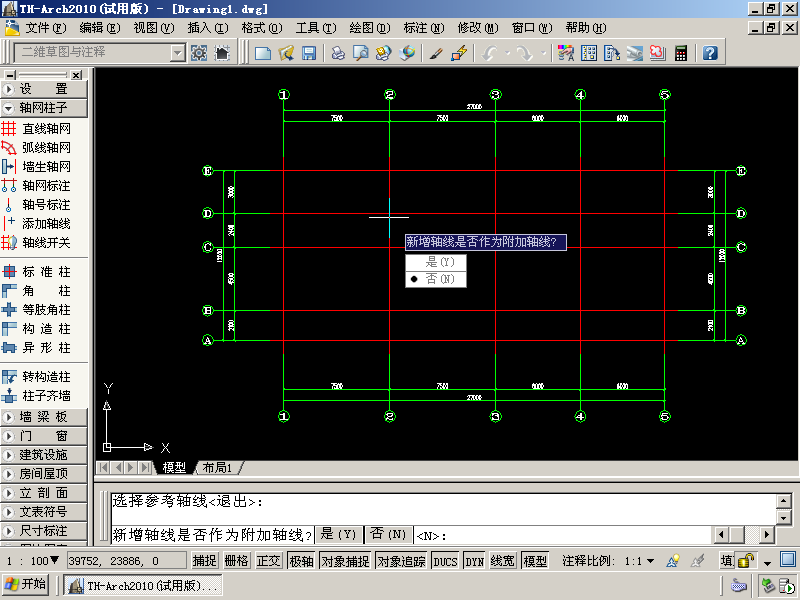Viewport: 800px width, 600px height.
Task: Toggle 极轴 polar tracking
Action: 301,561
